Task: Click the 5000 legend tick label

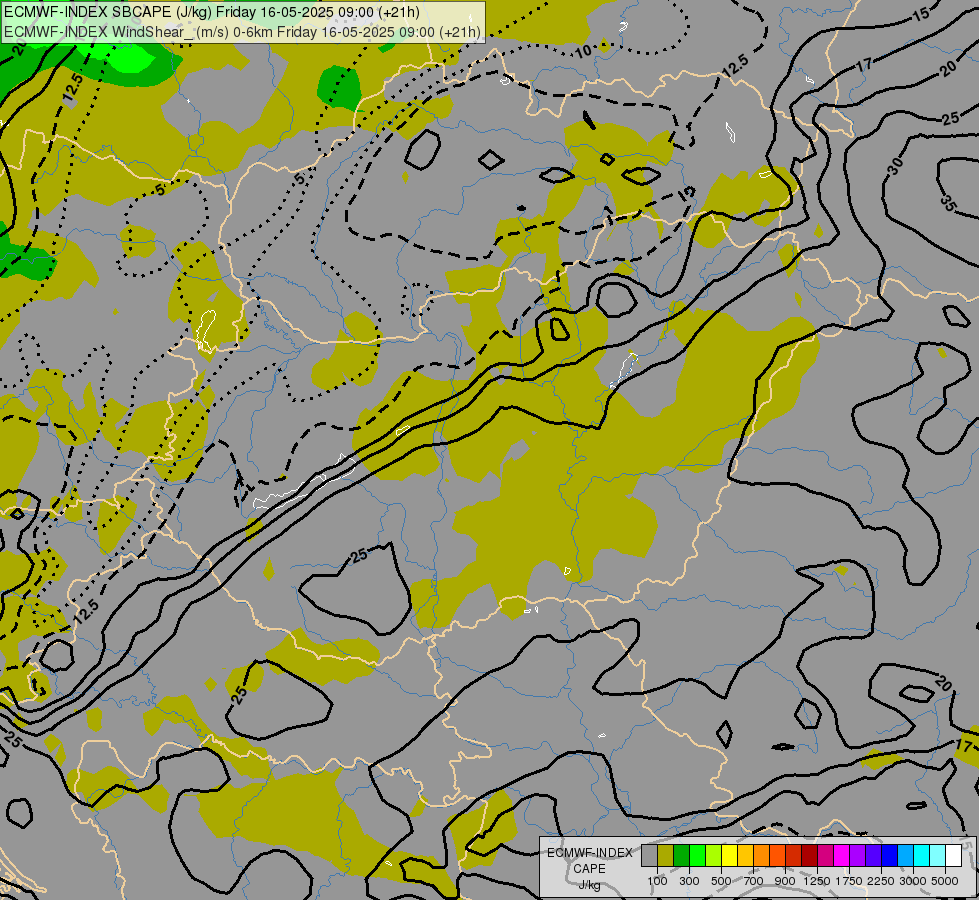Action: coord(945,881)
